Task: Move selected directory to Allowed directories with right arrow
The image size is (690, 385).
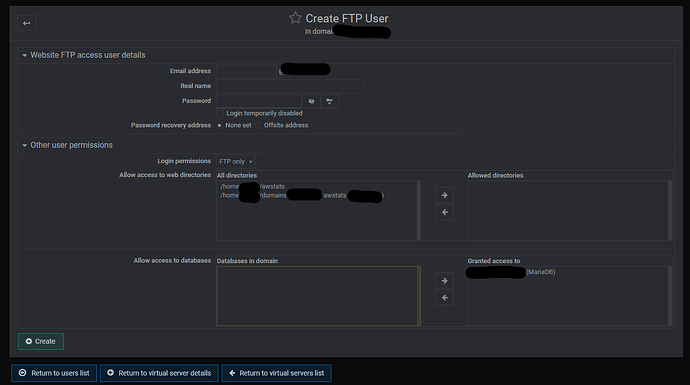Action: tap(444, 195)
